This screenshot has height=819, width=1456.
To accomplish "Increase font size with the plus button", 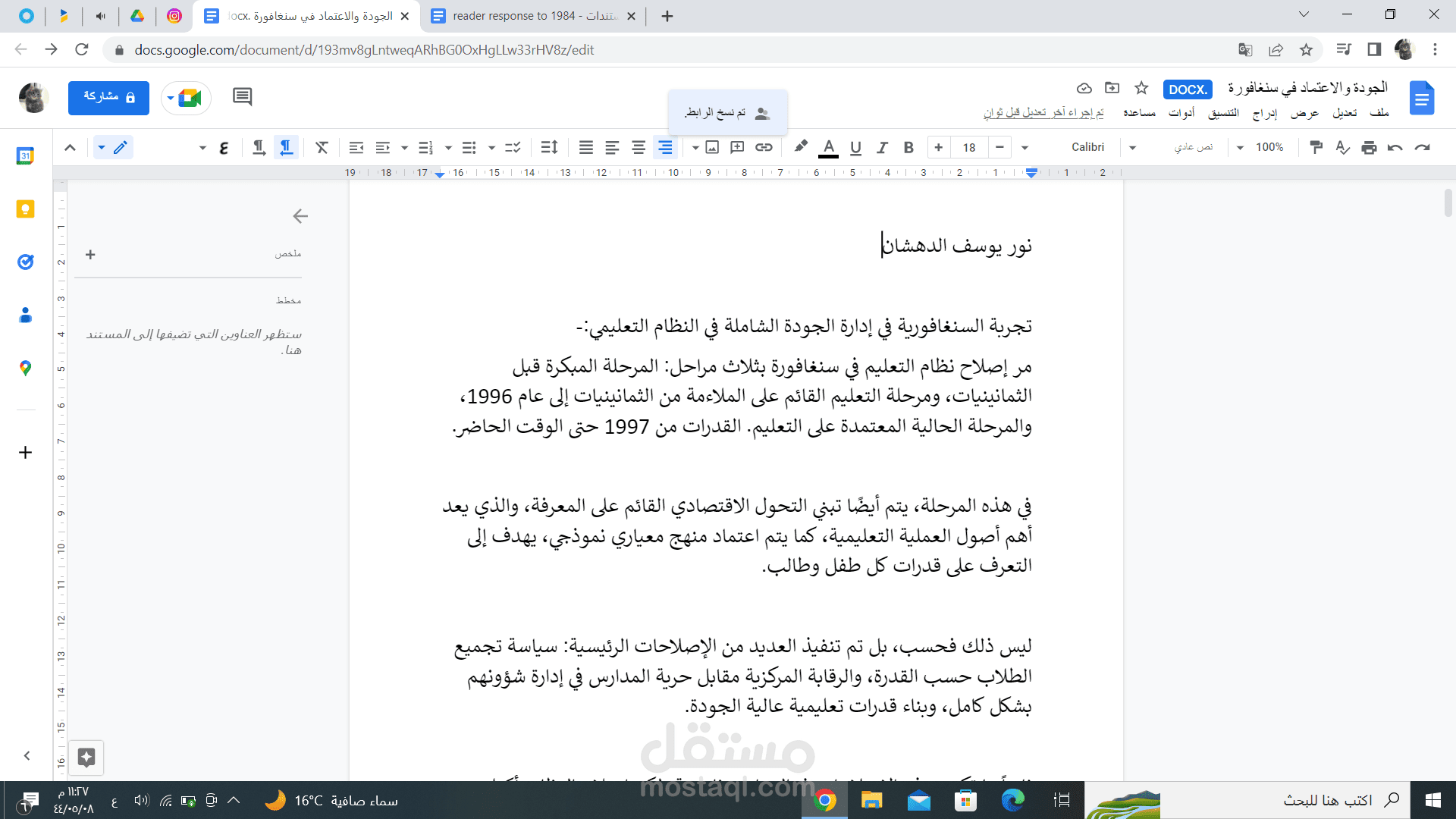I will point(938,147).
